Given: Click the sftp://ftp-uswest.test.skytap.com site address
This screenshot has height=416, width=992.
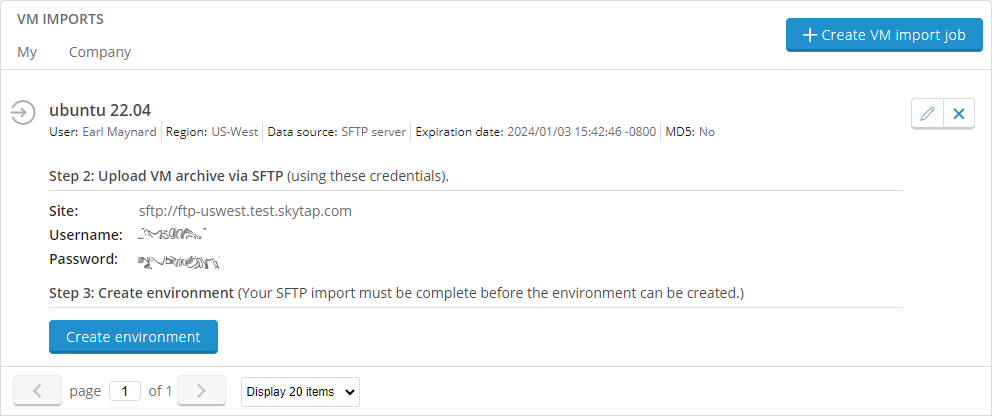Looking at the screenshot, I should click(x=245, y=211).
